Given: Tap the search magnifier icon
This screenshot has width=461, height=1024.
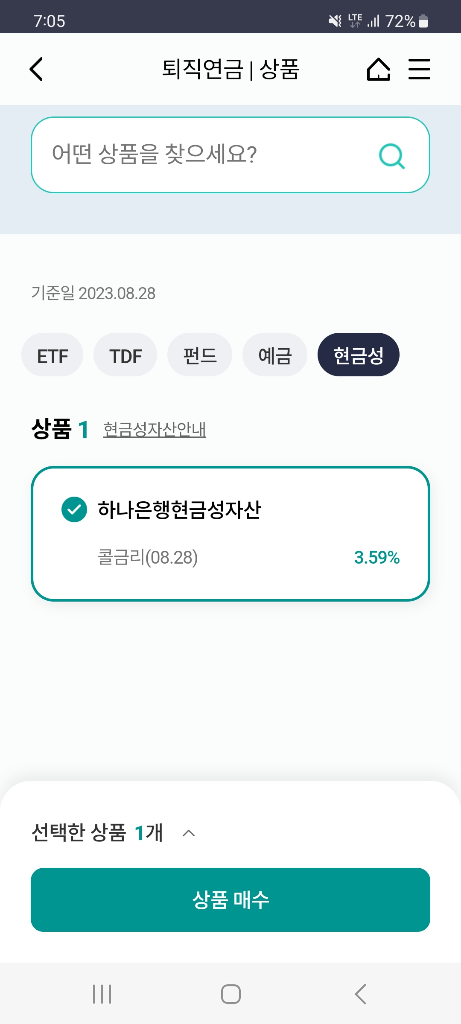Looking at the screenshot, I should tap(392, 156).
